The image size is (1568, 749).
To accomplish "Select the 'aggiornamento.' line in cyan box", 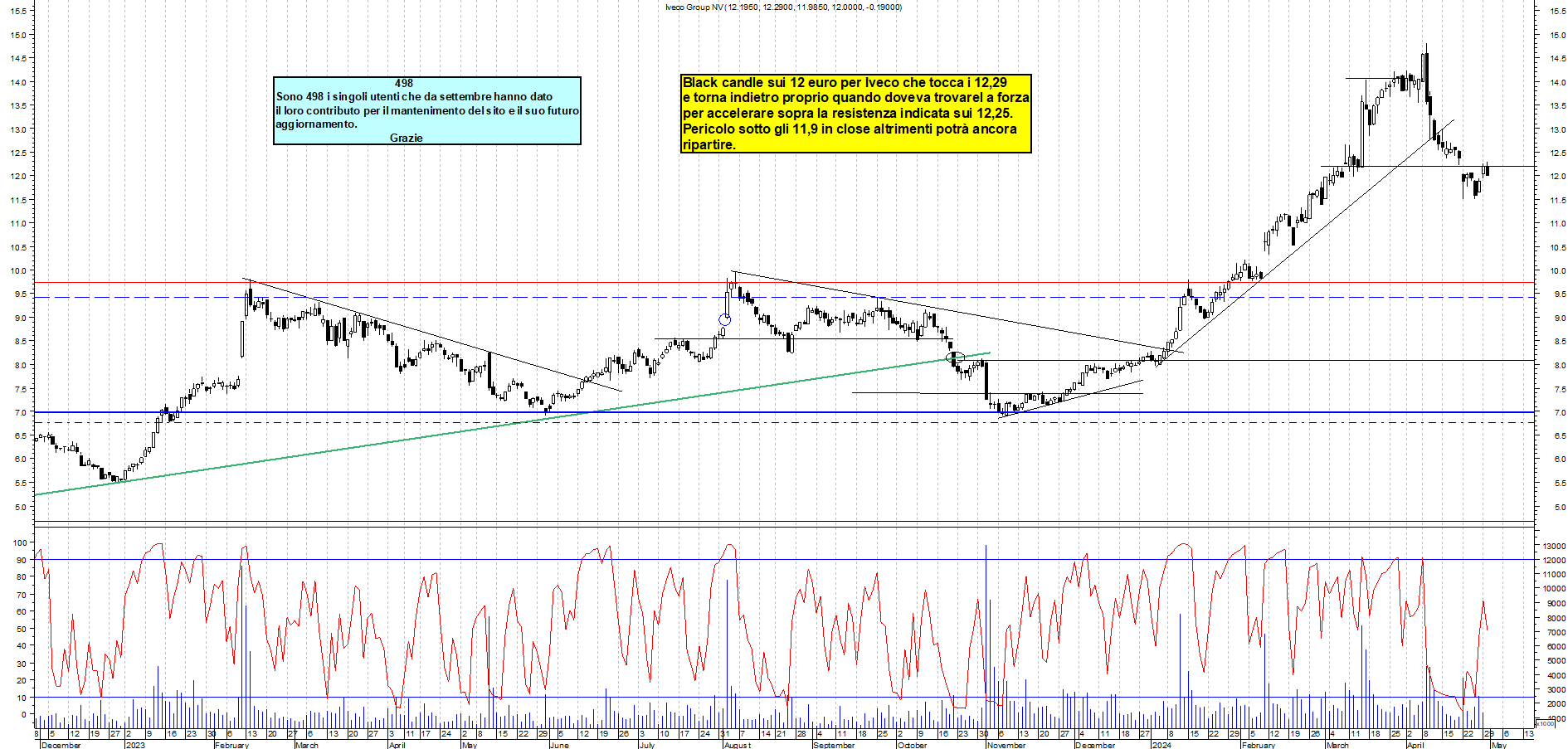I will pos(316,124).
